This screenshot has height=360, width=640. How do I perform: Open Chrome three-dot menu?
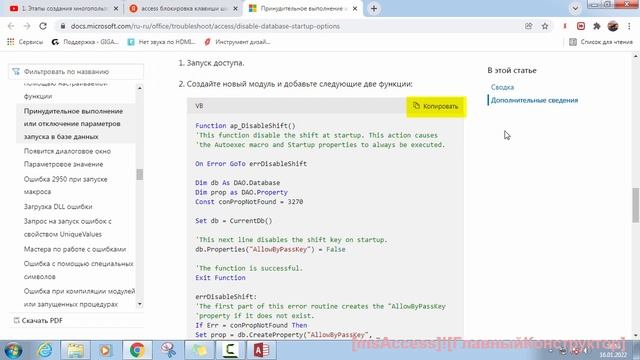(x=629, y=26)
